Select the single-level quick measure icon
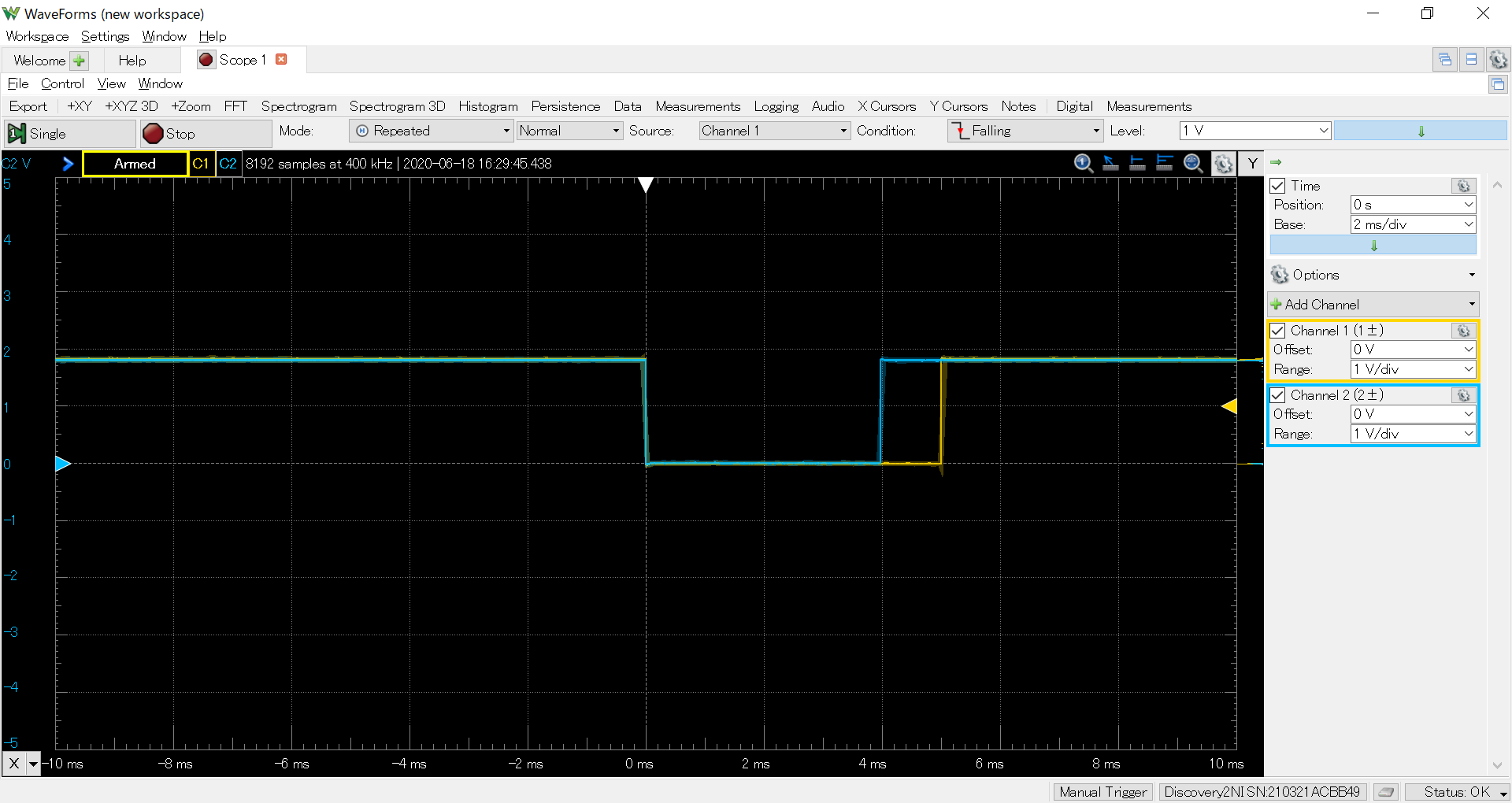Viewport: 1512px width, 803px height. click(x=1137, y=163)
